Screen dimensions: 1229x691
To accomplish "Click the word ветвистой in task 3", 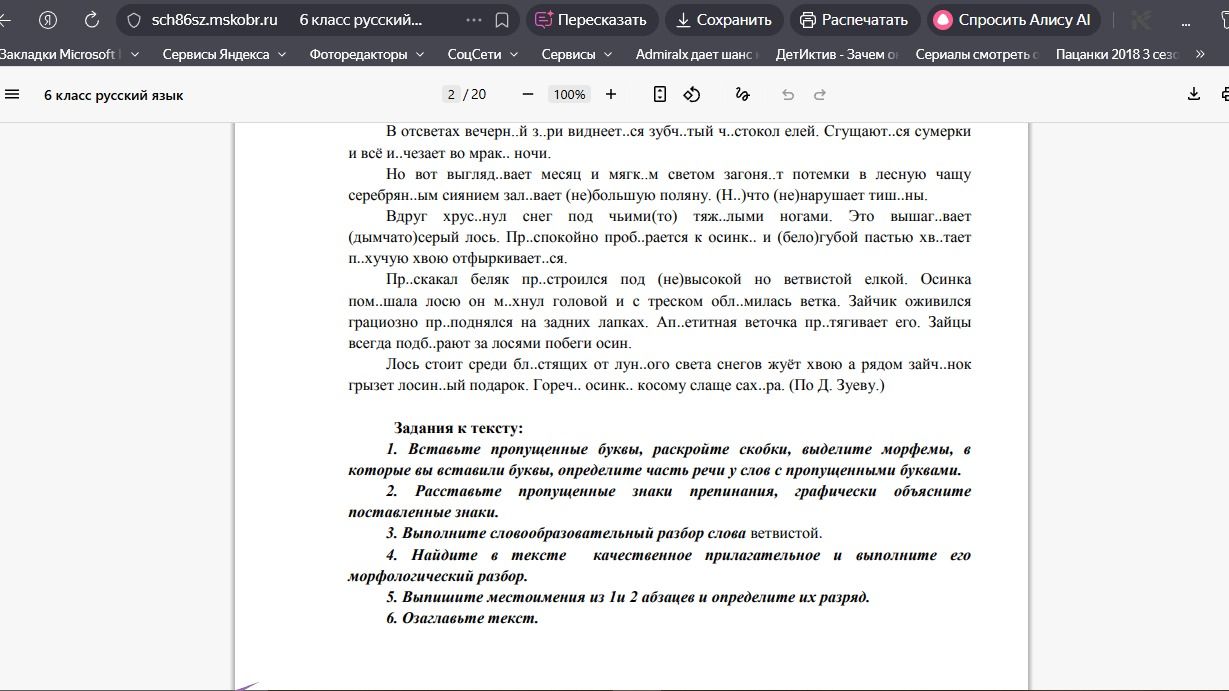I will click(x=785, y=533).
